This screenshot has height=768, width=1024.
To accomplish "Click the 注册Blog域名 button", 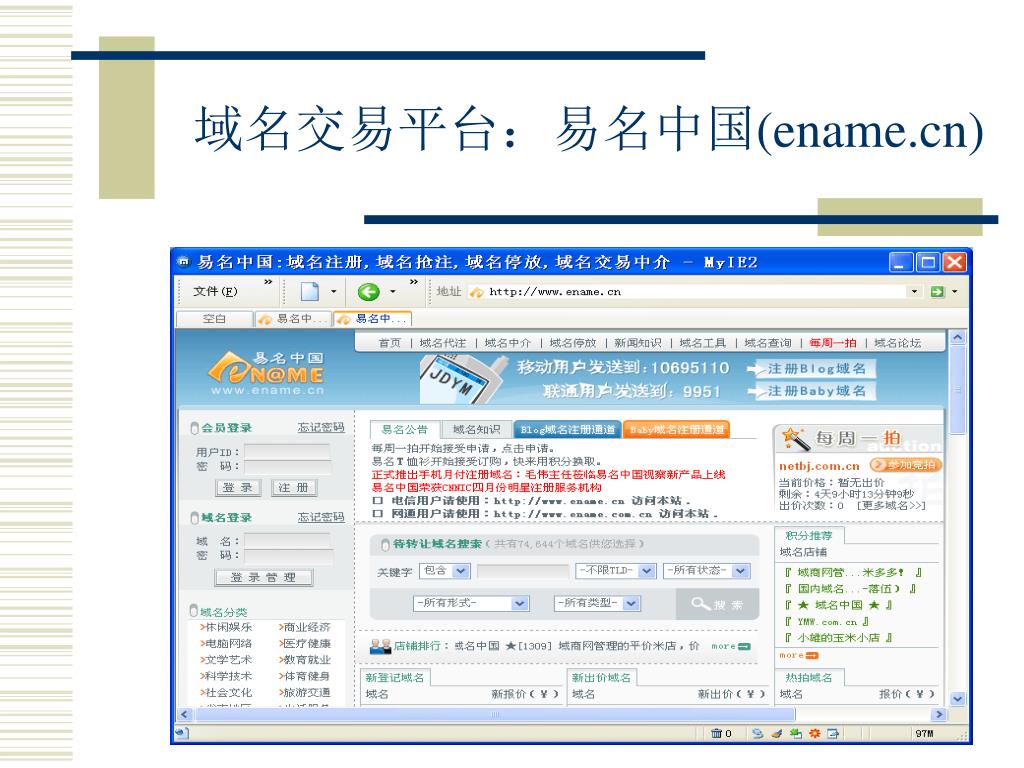I will pos(811,369).
